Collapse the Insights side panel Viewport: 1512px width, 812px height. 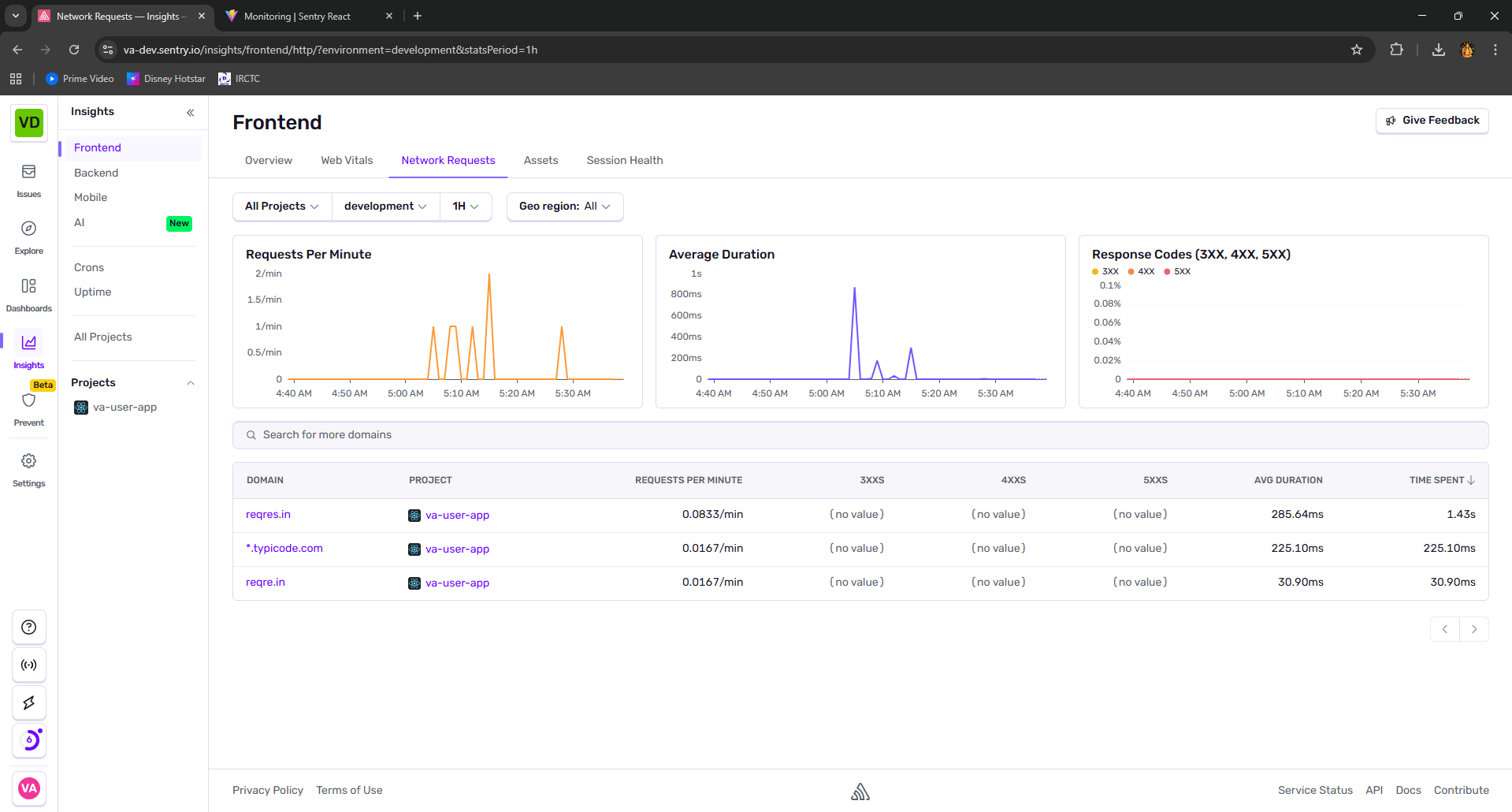191,113
